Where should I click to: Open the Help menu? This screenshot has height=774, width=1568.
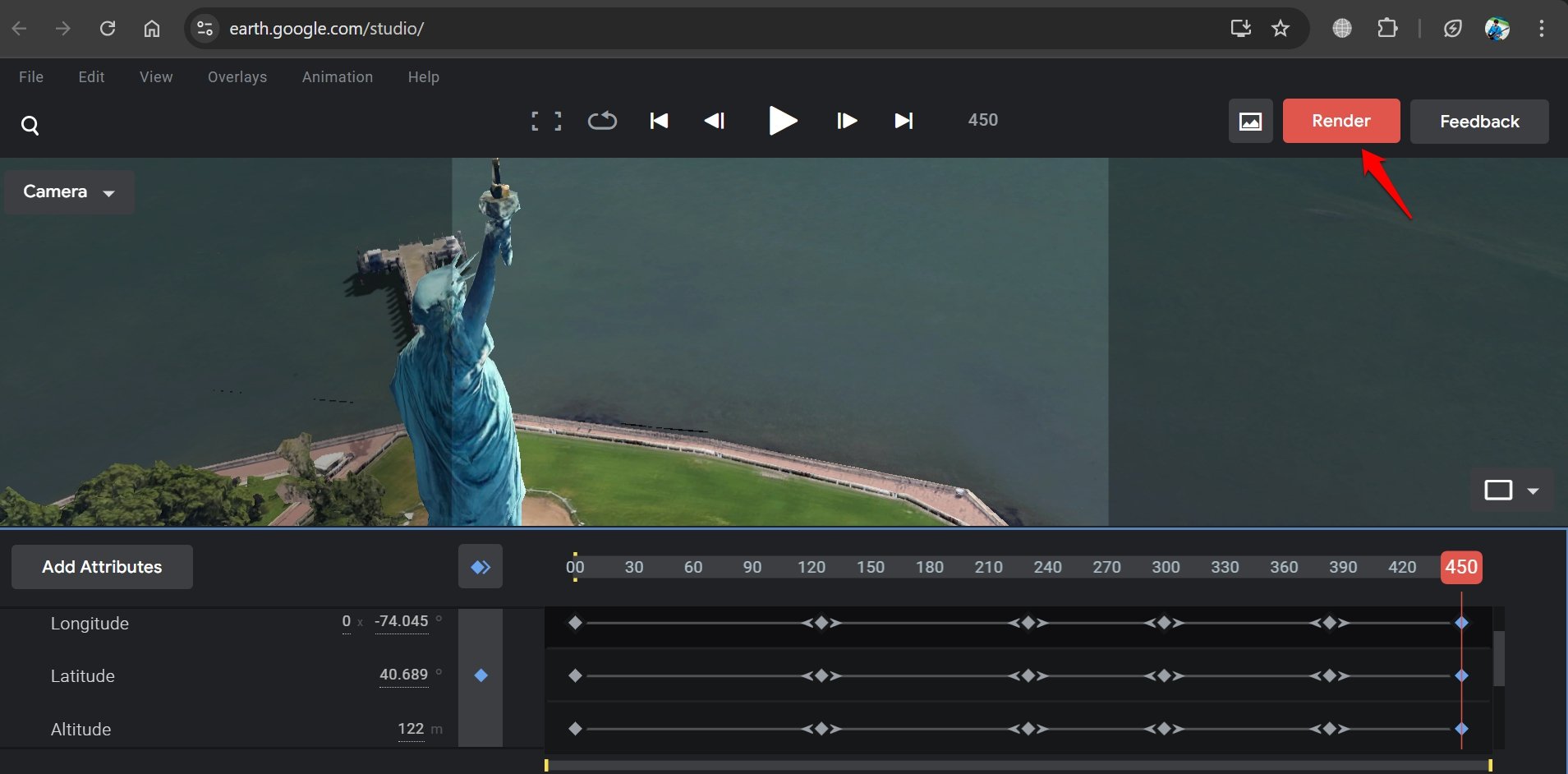(424, 76)
